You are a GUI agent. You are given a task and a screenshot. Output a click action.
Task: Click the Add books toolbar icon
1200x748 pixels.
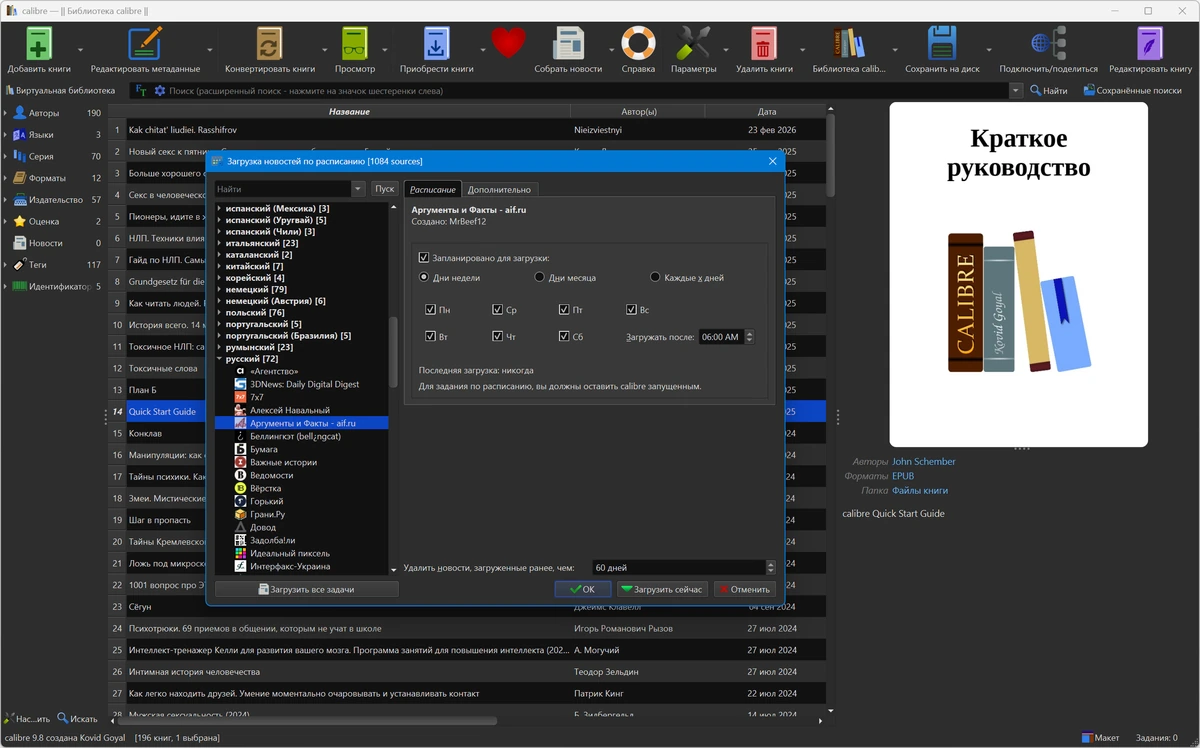38,44
